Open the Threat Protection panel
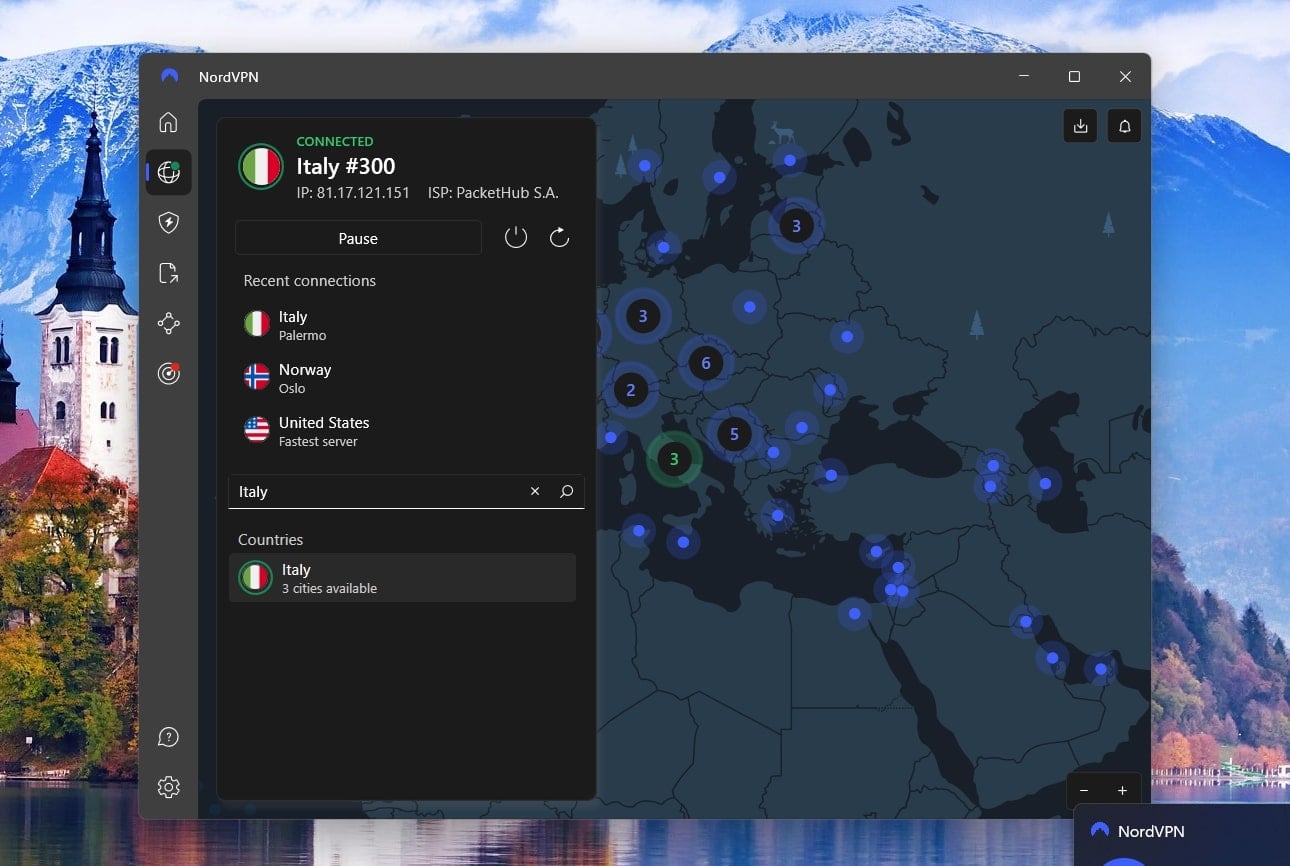Screen dimensions: 1290x866 [168, 222]
